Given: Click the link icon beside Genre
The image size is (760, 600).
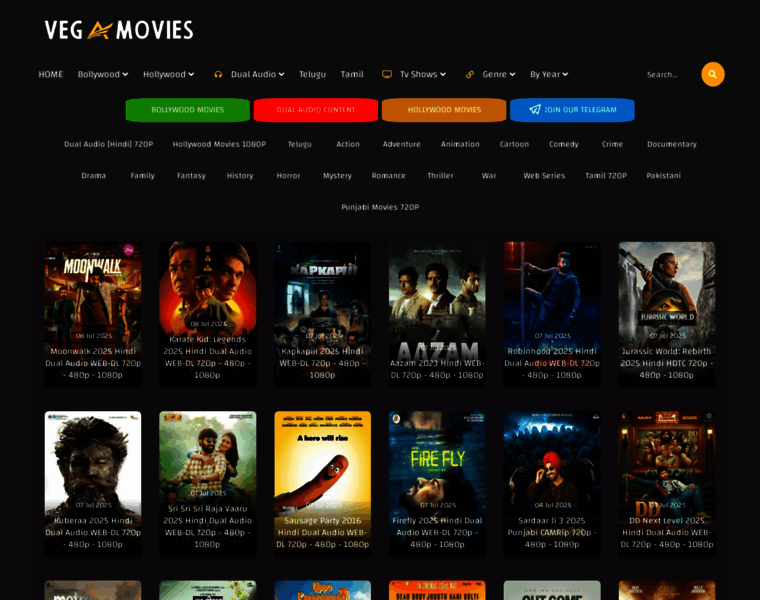Looking at the screenshot, I should pos(470,75).
